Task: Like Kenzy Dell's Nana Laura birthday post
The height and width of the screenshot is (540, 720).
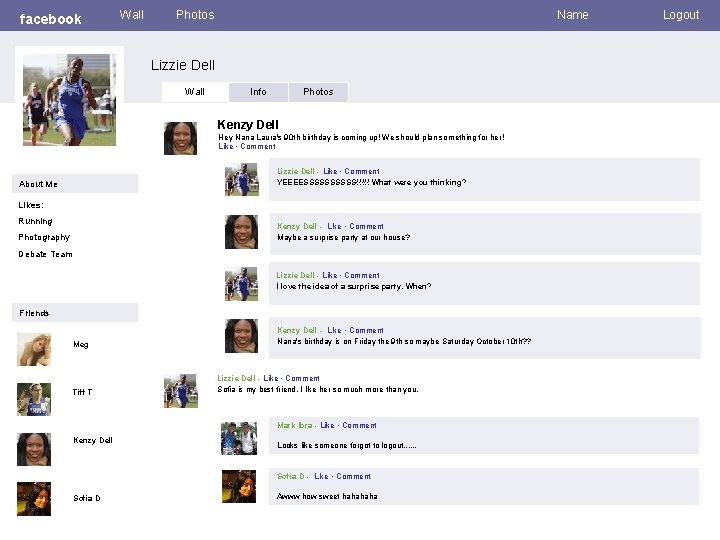Action: pos(225,146)
